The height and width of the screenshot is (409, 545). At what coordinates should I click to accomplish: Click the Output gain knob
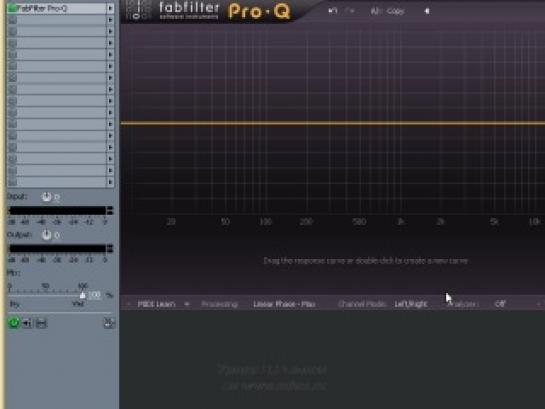46,235
